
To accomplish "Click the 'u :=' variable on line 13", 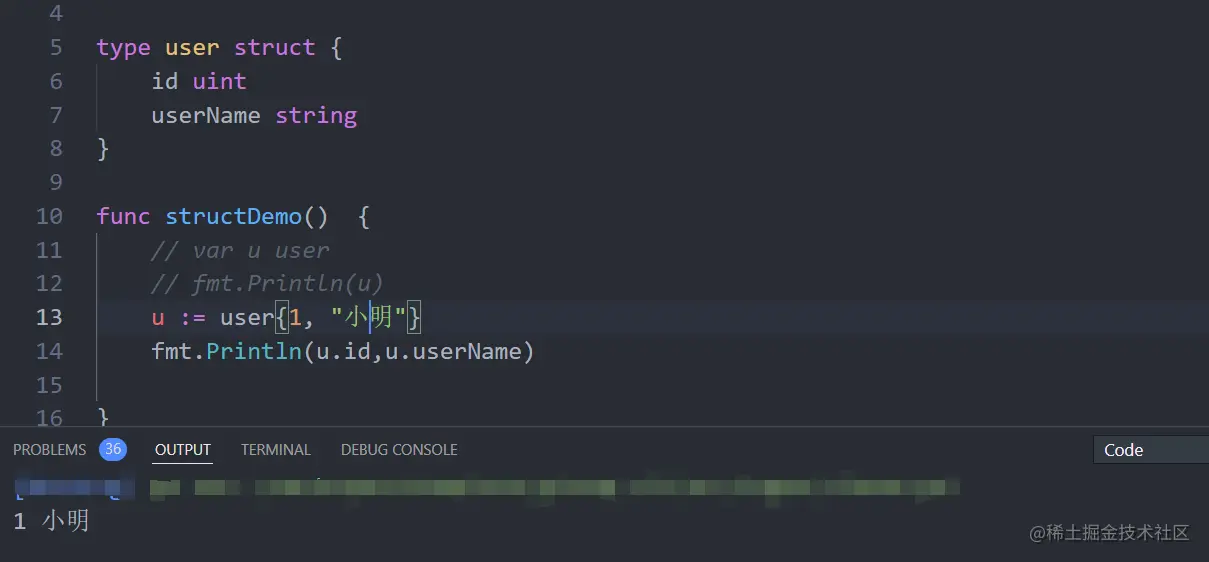I will tap(178, 318).
